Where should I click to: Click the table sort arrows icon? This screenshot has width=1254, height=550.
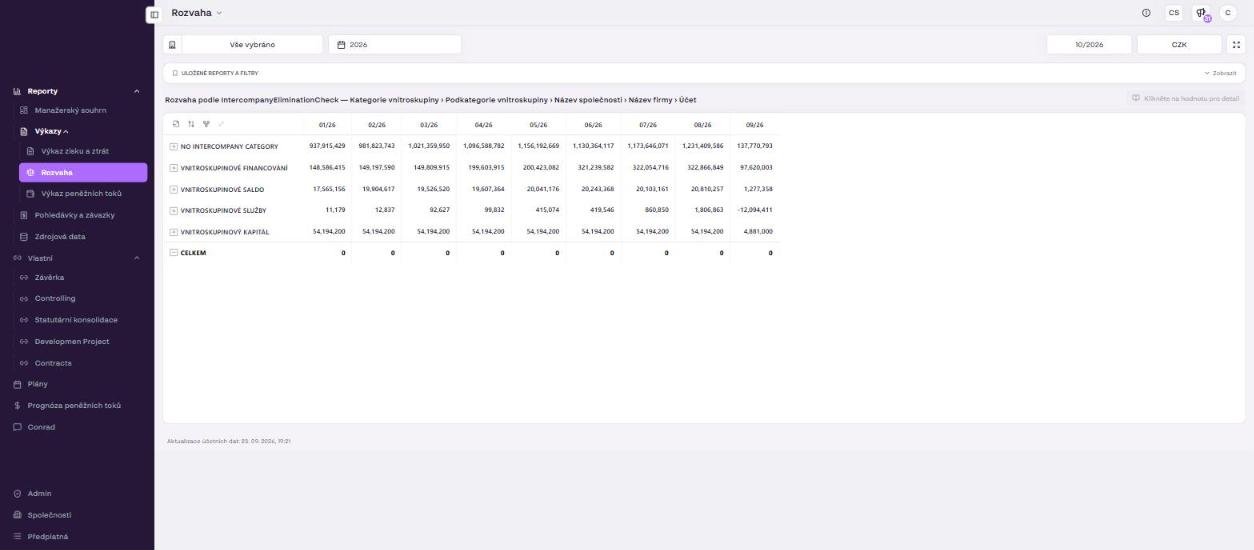(190, 124)
